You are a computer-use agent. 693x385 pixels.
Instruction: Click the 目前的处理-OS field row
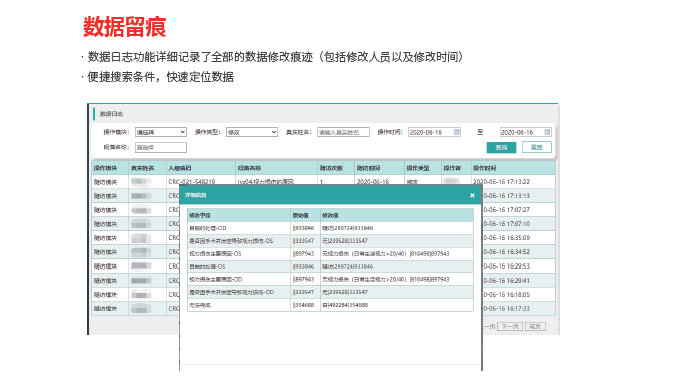(330, 267)
